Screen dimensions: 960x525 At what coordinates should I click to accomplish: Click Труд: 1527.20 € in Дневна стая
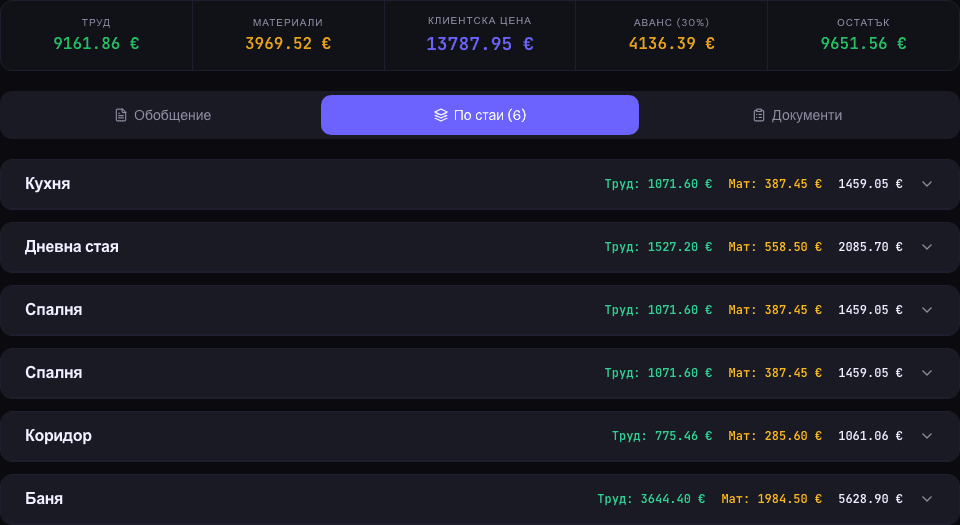(x=658, y=247)
